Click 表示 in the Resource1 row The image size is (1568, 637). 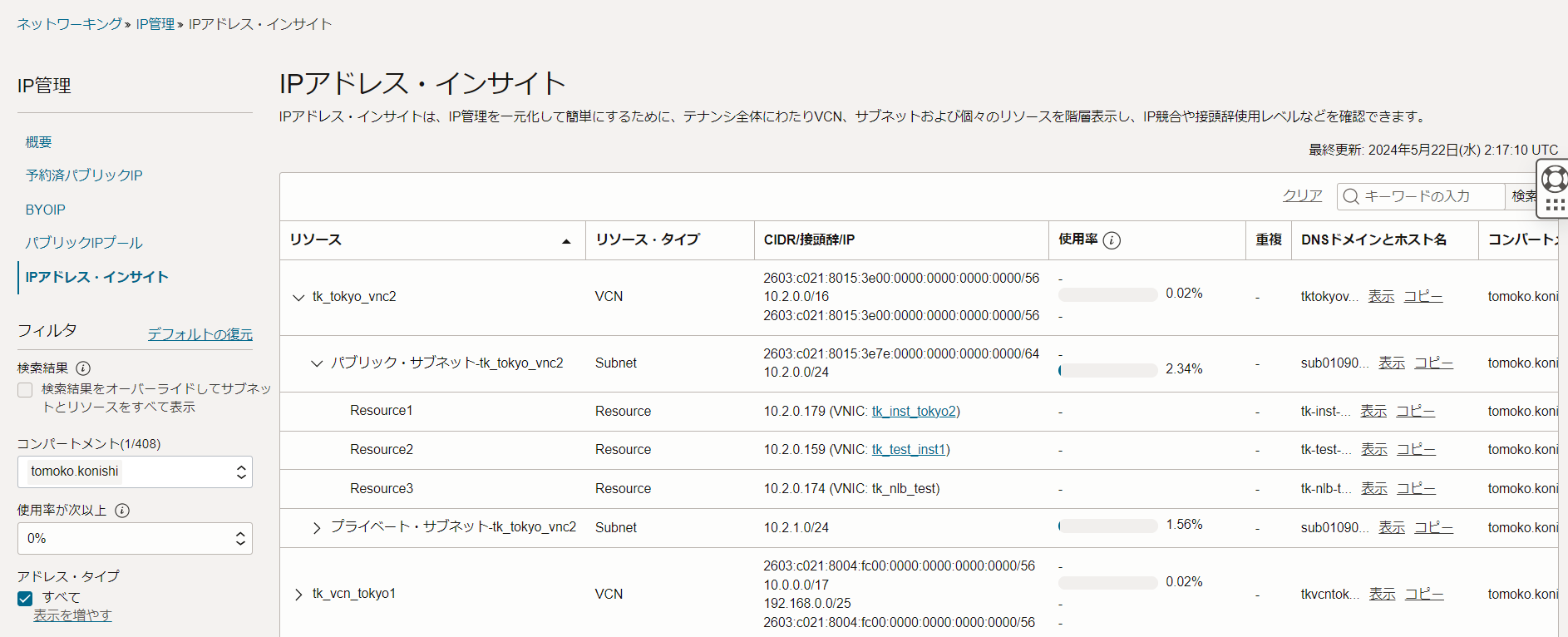tap(1373, 411)
